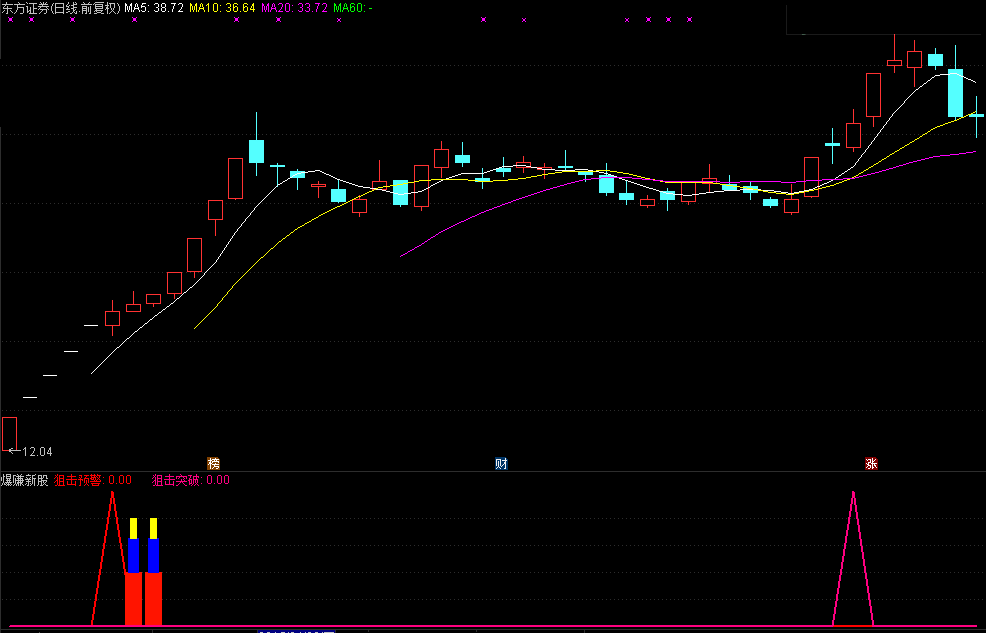
Task: Click the orange 榜 marker icon
Action: (x=214, y=464)
